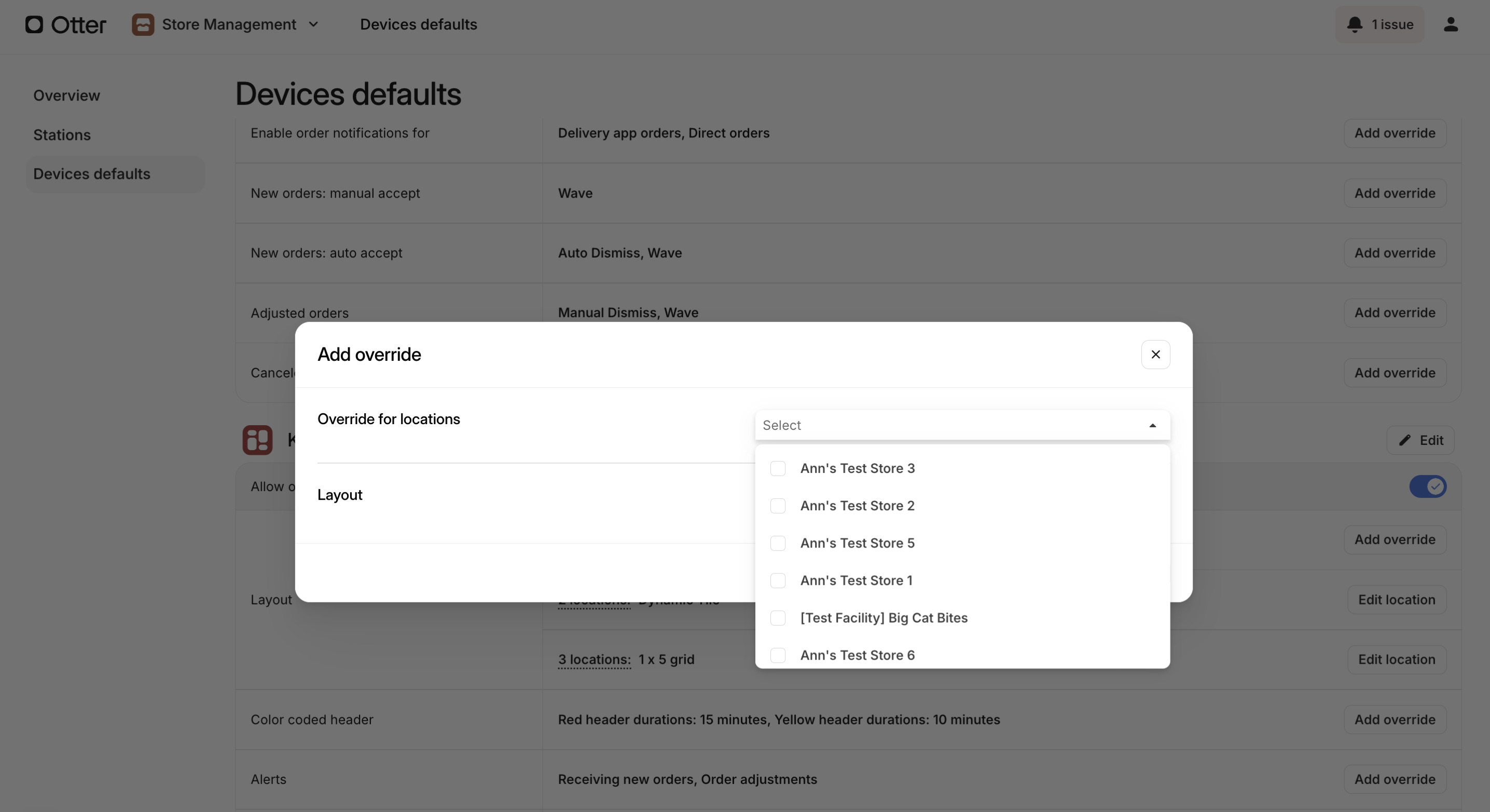The image size is (1490, 812).
Task: Click the Store Management app icon
Action: click(142, 24)
